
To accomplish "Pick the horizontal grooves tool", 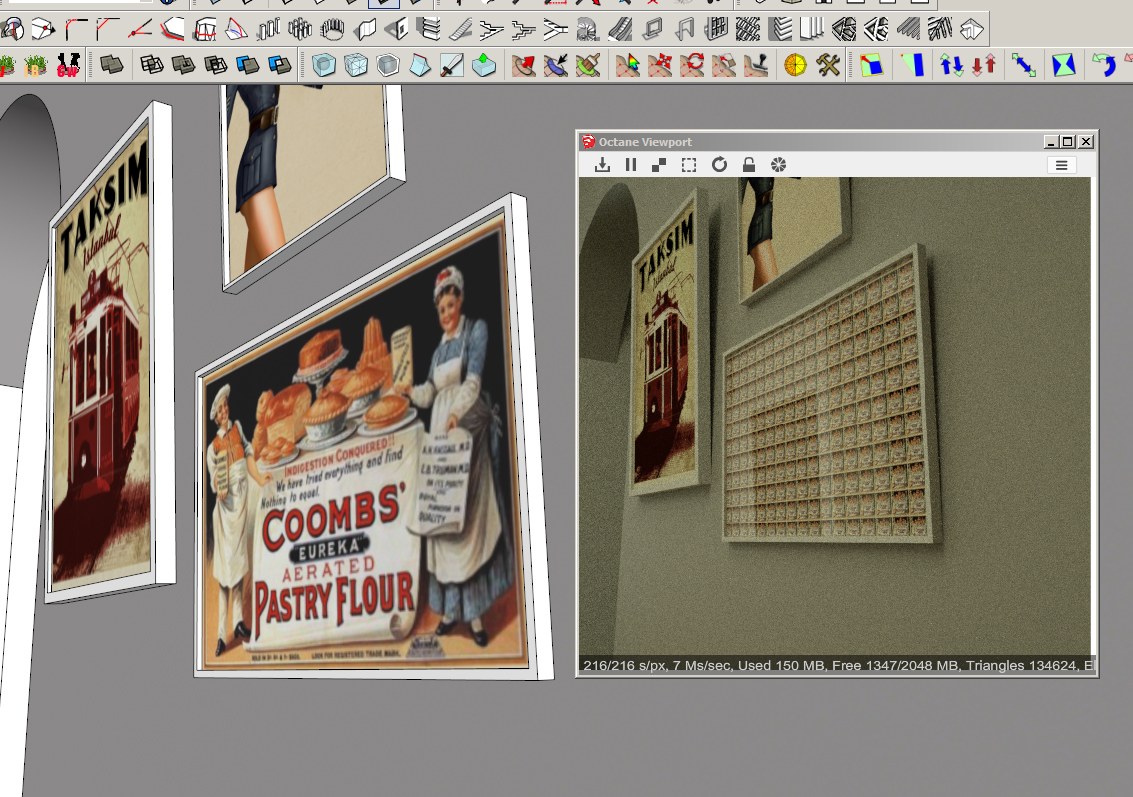I will 428,29.
